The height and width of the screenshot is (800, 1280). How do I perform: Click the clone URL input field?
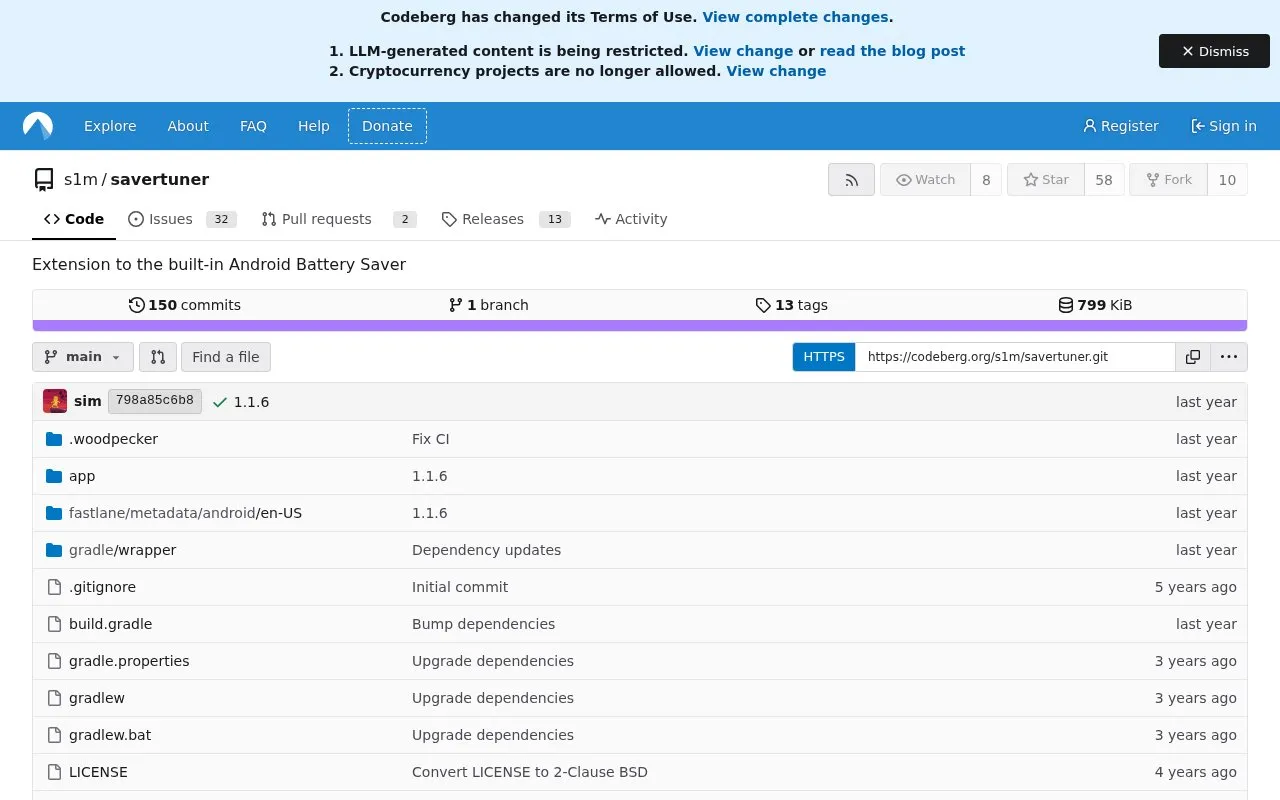1015,357
